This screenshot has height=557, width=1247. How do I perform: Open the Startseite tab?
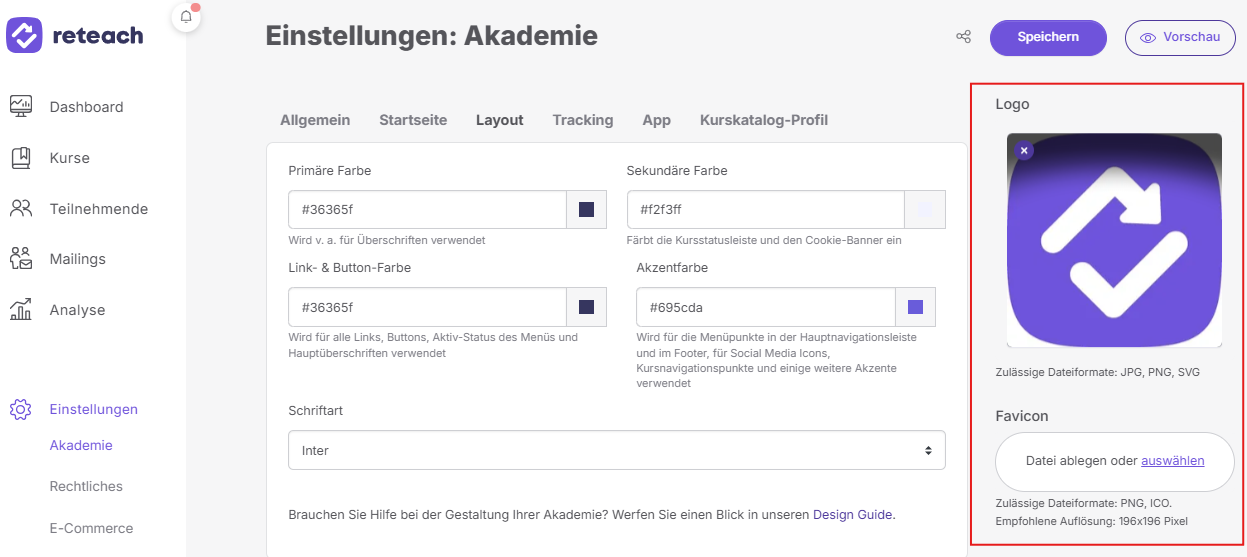pos(413,120)
